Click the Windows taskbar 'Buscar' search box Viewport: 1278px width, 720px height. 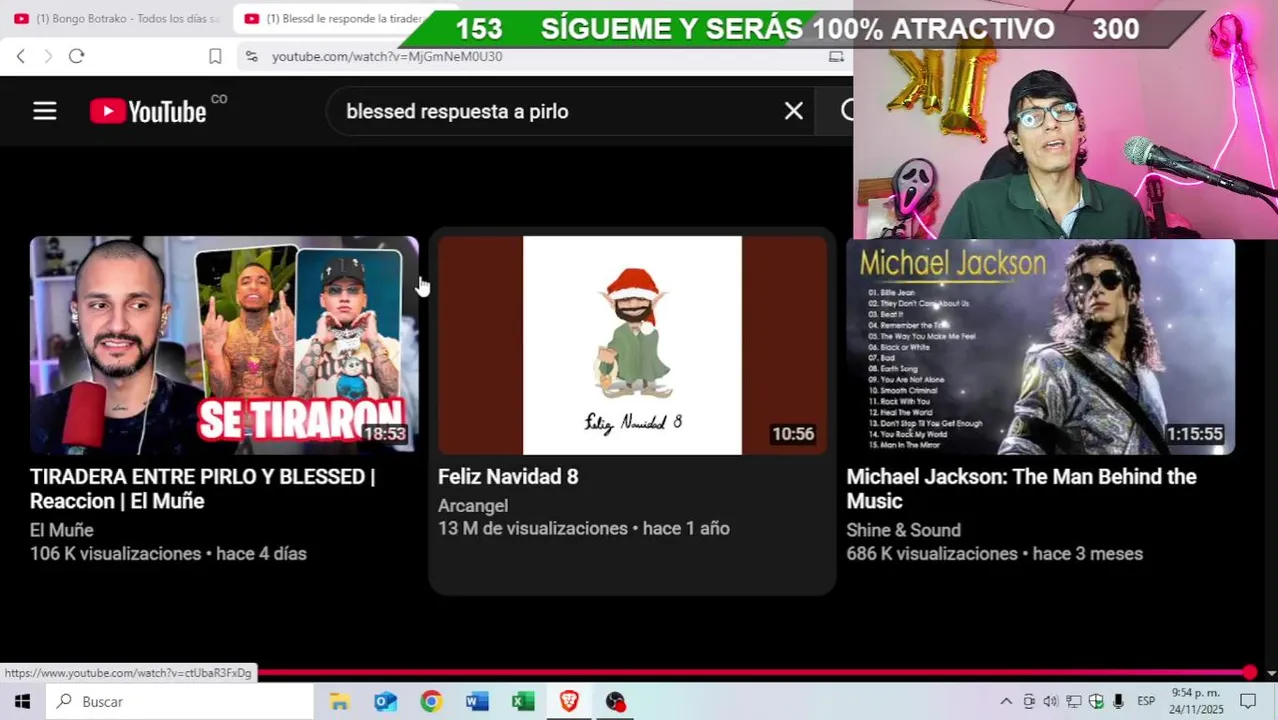(x=180, y=702)
